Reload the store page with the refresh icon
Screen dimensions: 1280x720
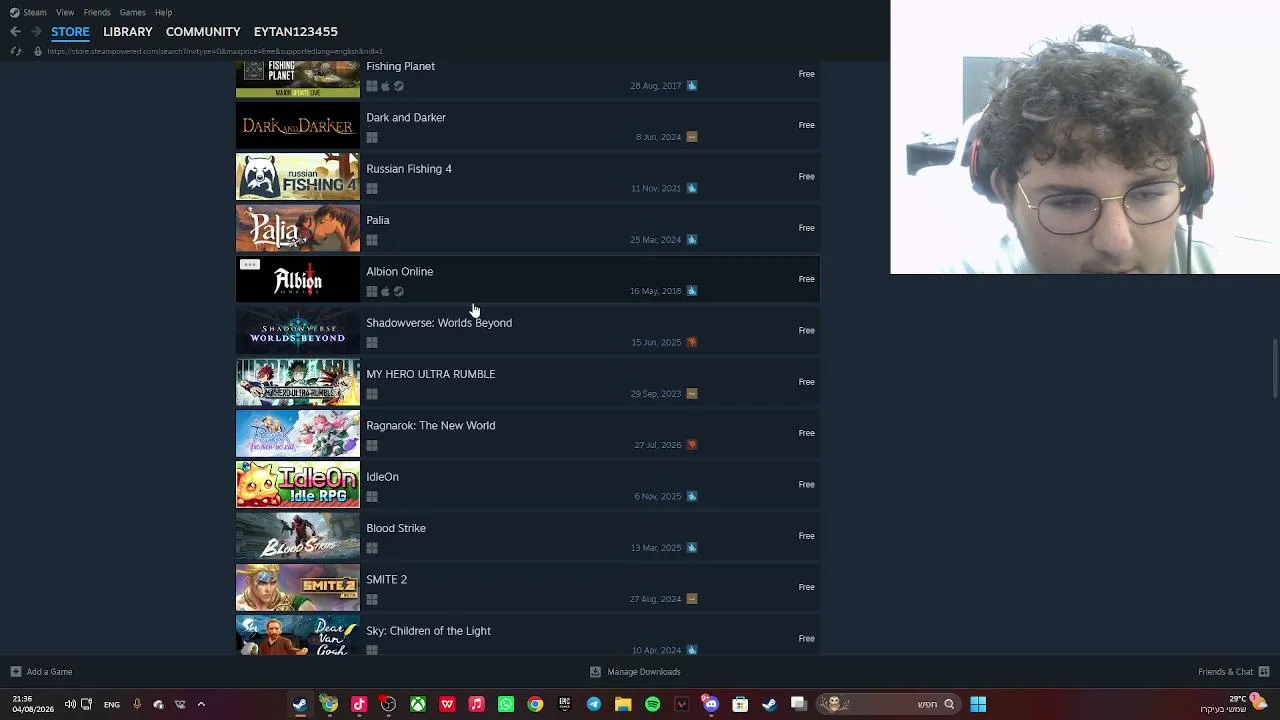[15, 51]
